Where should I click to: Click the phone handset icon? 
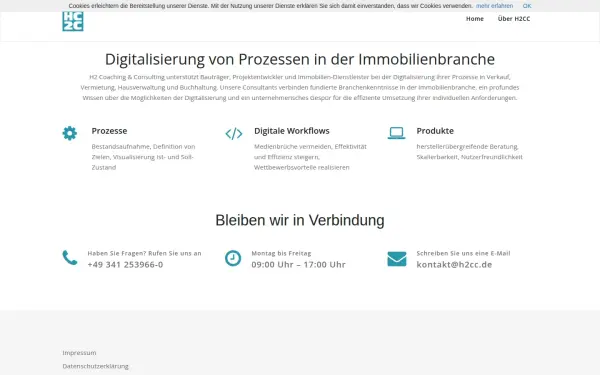pyautogui.click(x=70, y=258)
